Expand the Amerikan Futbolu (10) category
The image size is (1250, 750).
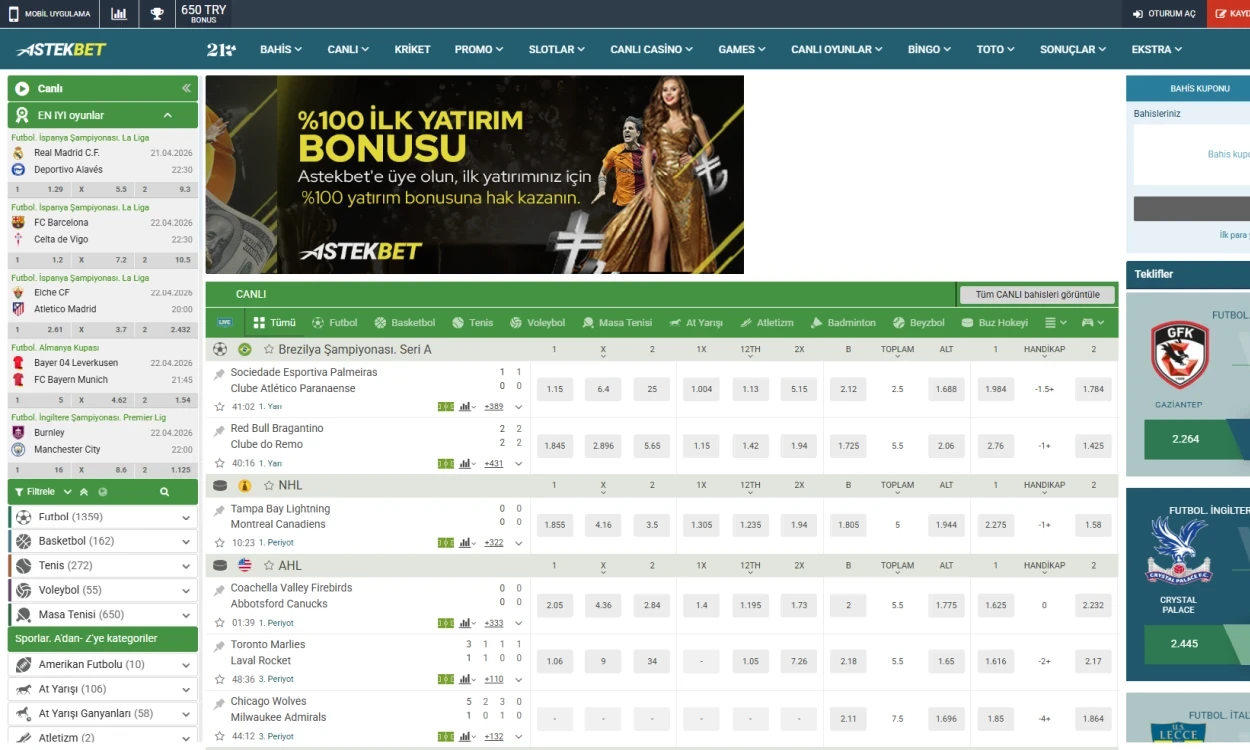pos(103,665)
